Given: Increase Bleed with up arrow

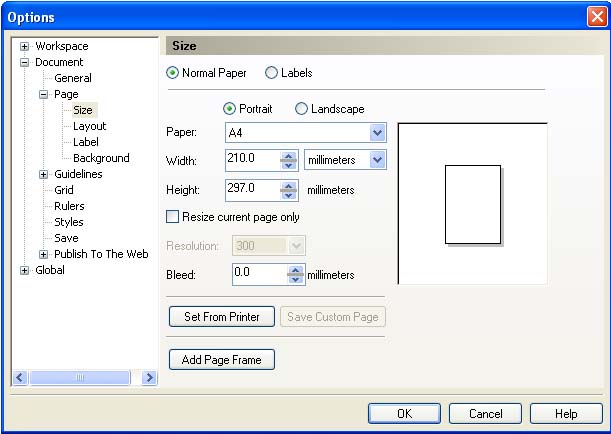Looking at the screenshot, I should (295, 270).
